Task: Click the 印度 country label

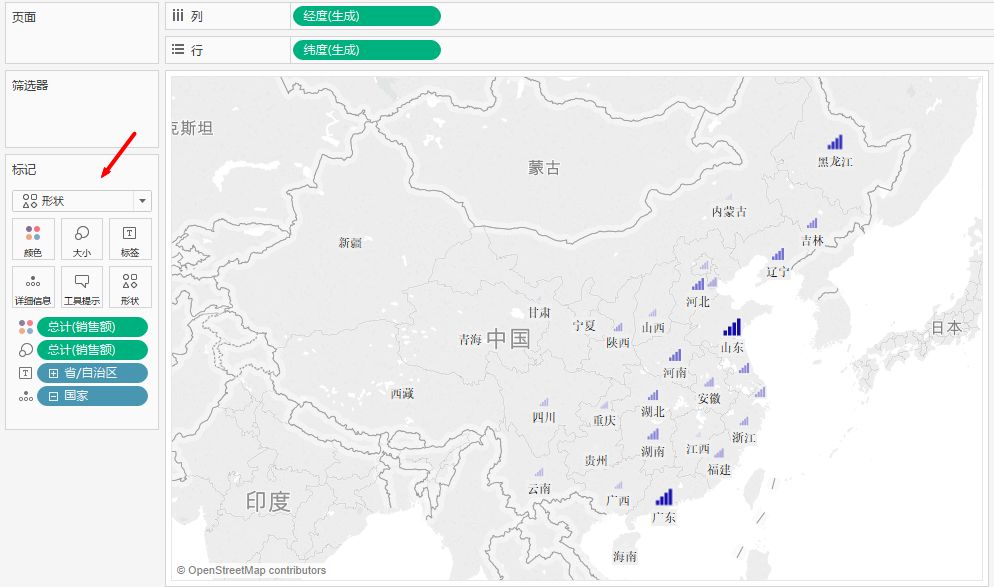Action: 268,501
